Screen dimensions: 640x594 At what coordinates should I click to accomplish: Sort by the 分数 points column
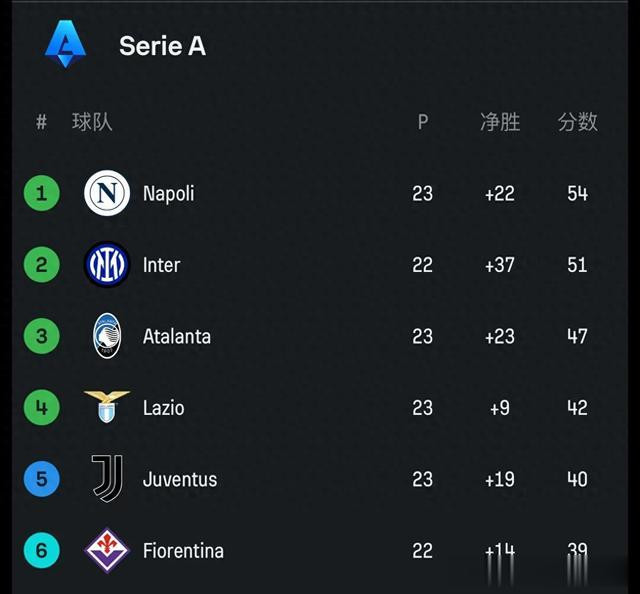click(578, 122)
